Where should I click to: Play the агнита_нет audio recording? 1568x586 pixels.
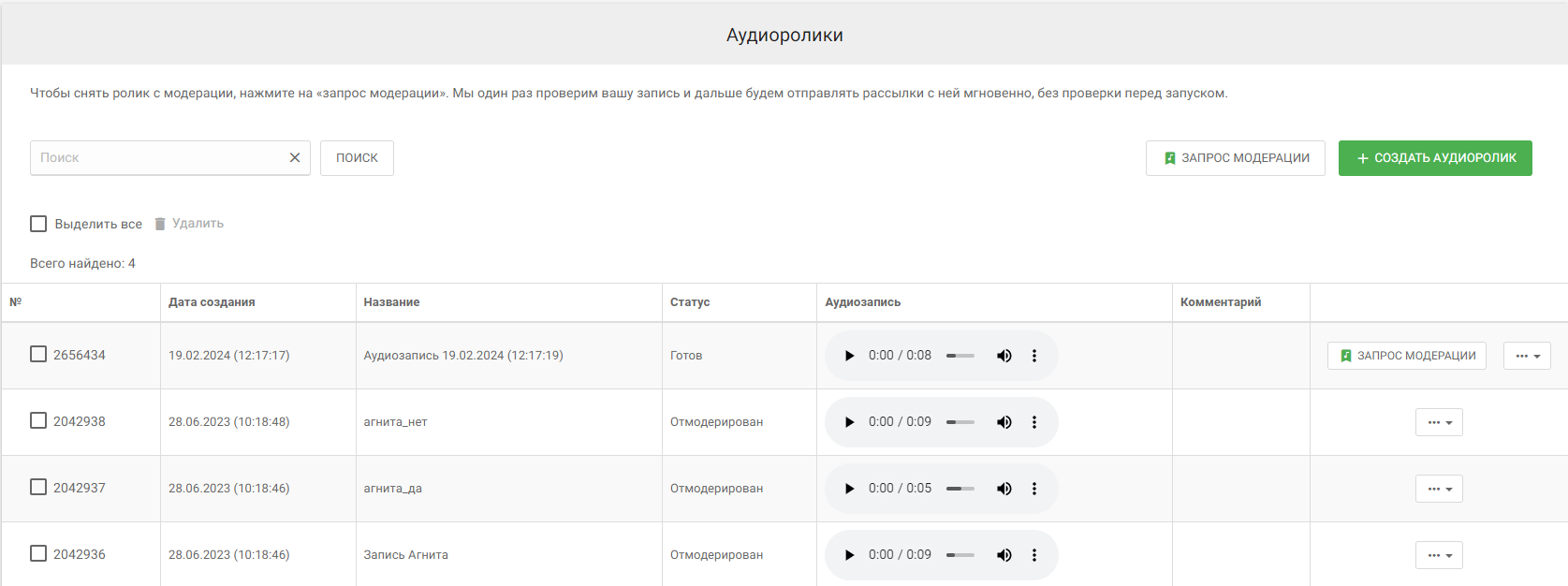pyautogui.click(x=849, y=422)
